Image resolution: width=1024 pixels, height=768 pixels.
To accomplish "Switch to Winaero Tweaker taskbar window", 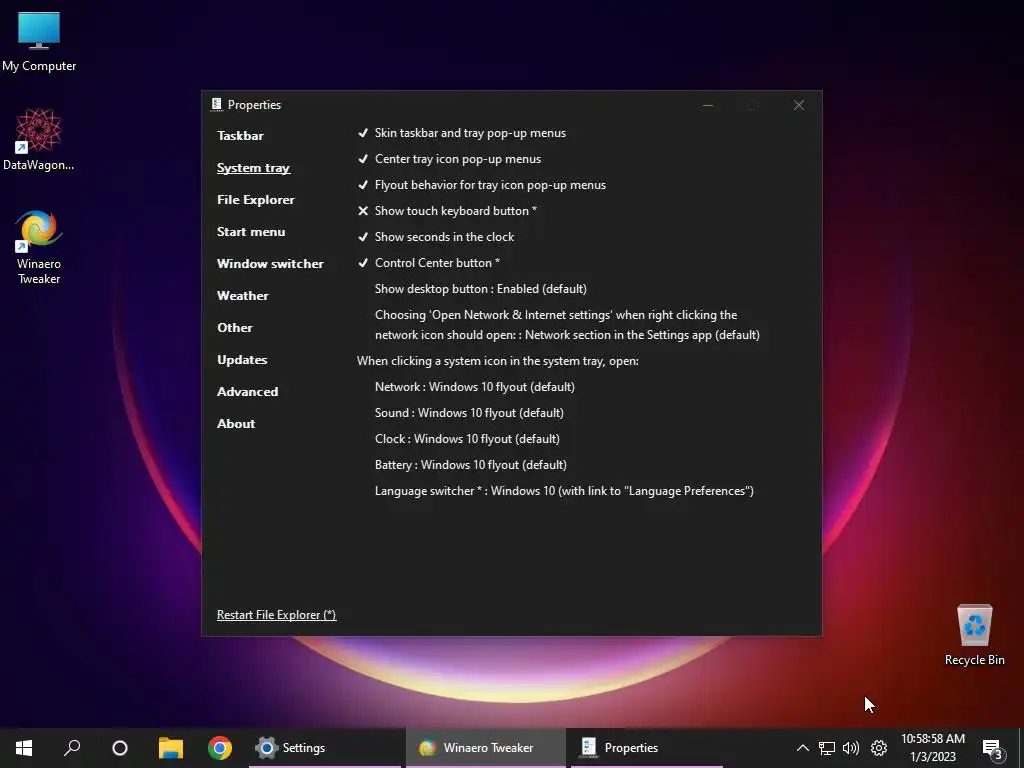I will pyautogui.click(x=485, y=748).
